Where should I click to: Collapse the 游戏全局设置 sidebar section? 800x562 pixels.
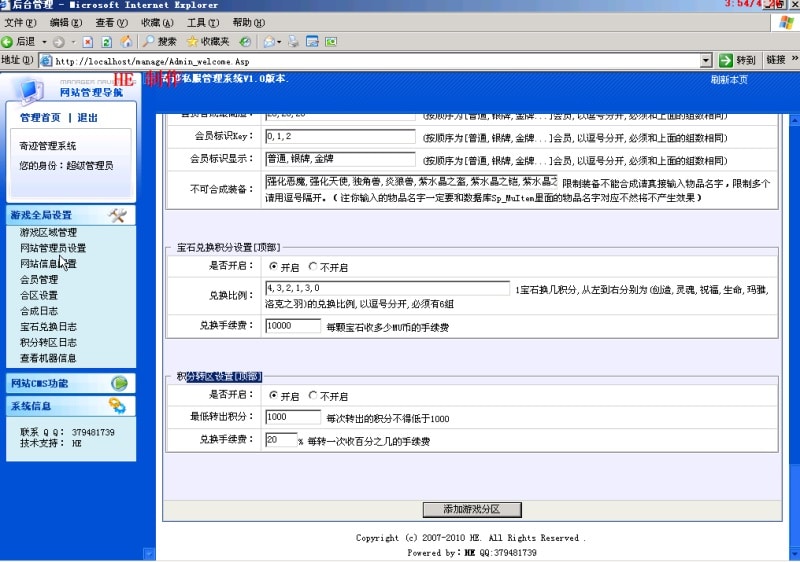[x=67, y=215]
